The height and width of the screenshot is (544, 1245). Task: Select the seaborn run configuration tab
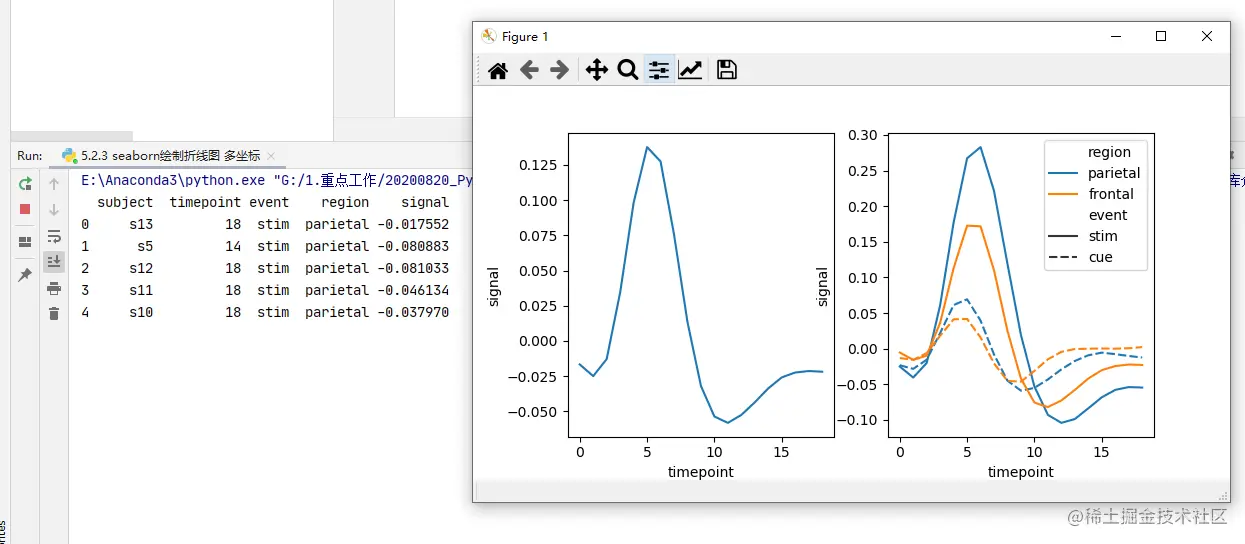pos(170,156)
